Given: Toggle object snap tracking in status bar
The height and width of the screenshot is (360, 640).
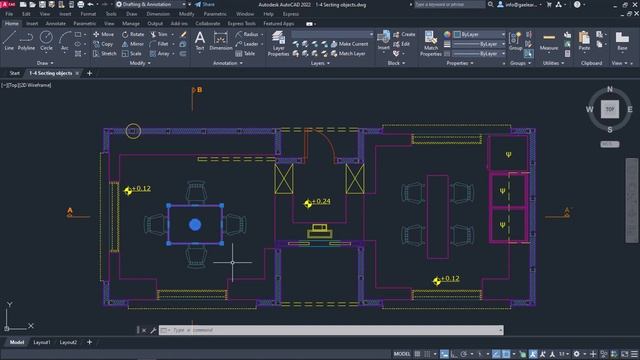Looking at the screenshot, I should click(x=496, y=354).
